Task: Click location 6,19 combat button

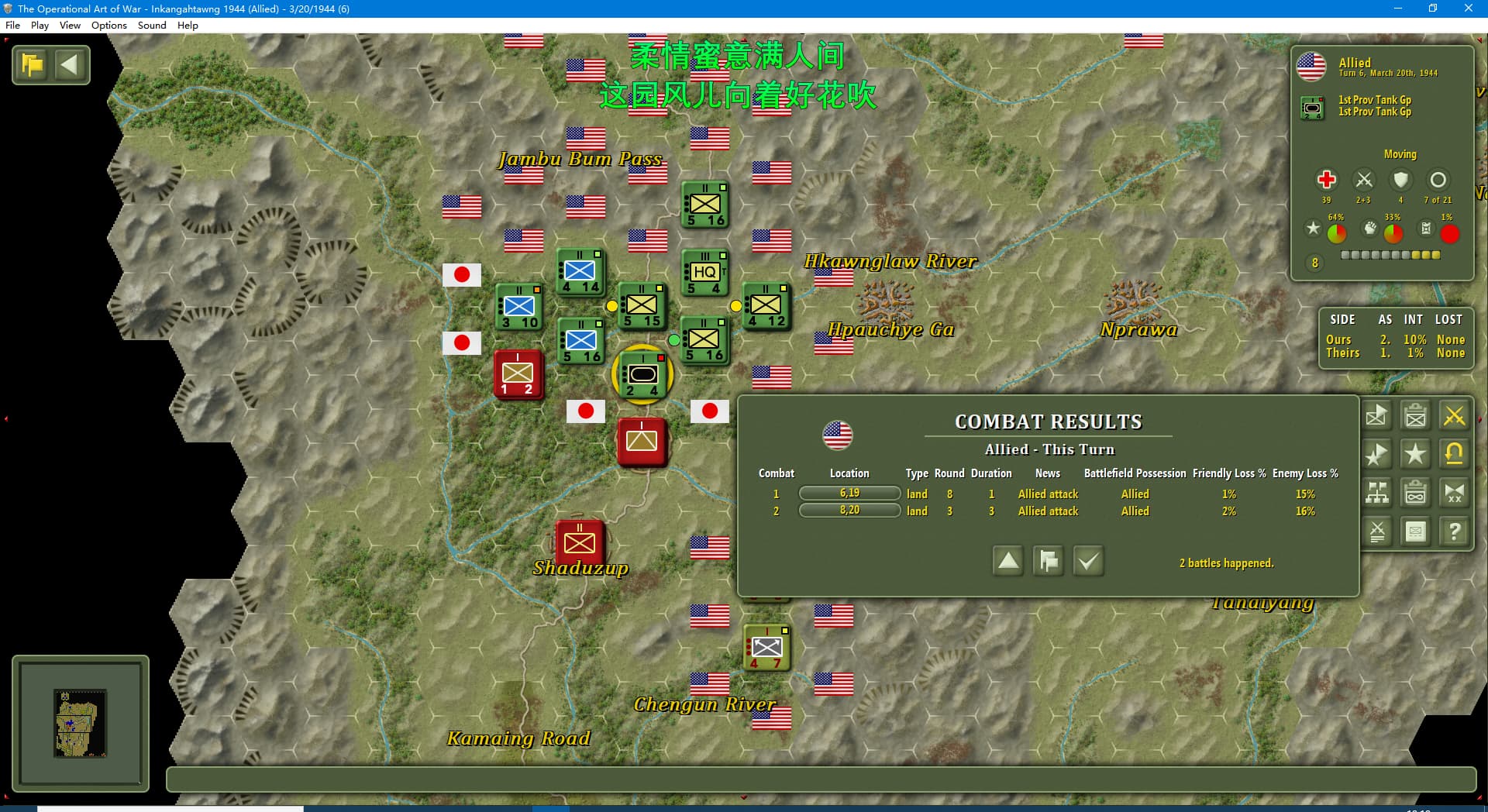Action: click(x=849, y=493)
